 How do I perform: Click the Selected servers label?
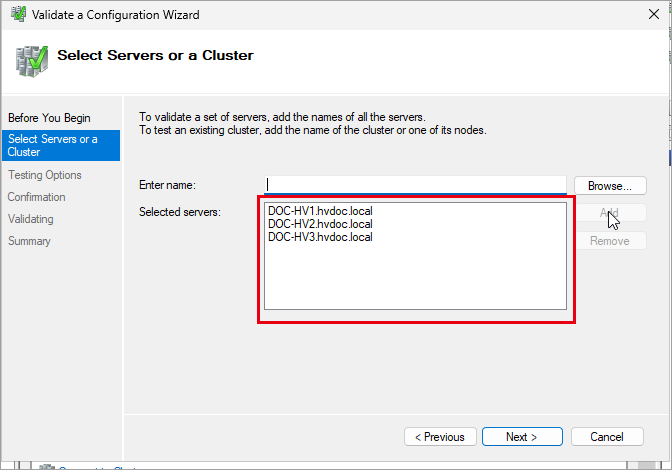(180, 212)
